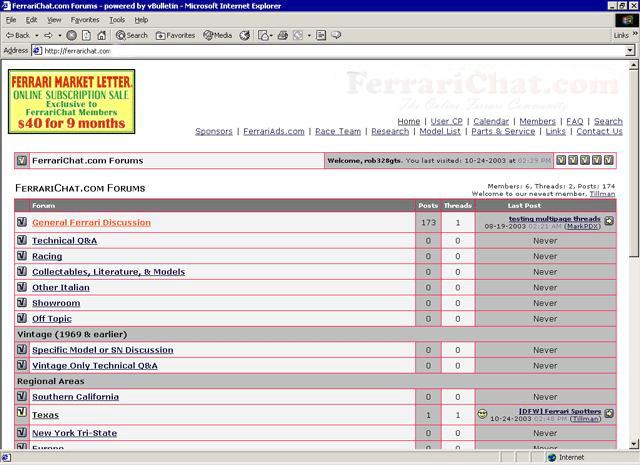The image size is (640, 465).
Task: Click the Refresh page icon
Action: 87,36
